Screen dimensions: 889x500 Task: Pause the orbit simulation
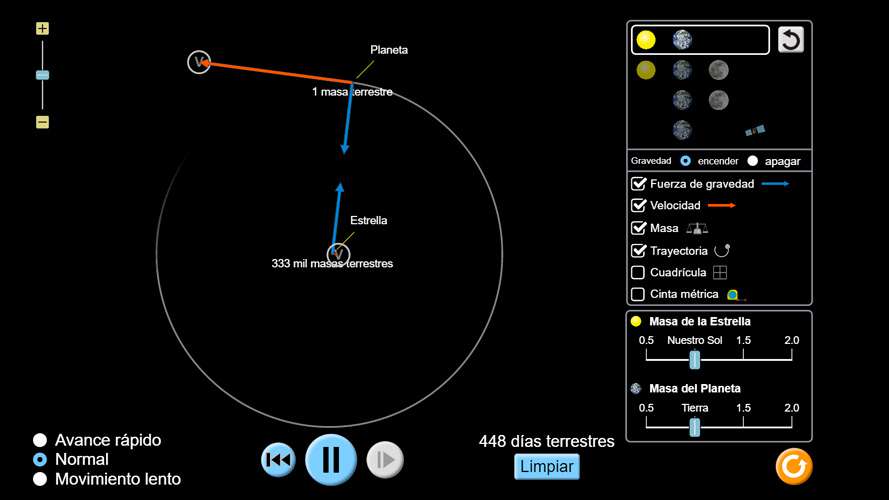331,460
